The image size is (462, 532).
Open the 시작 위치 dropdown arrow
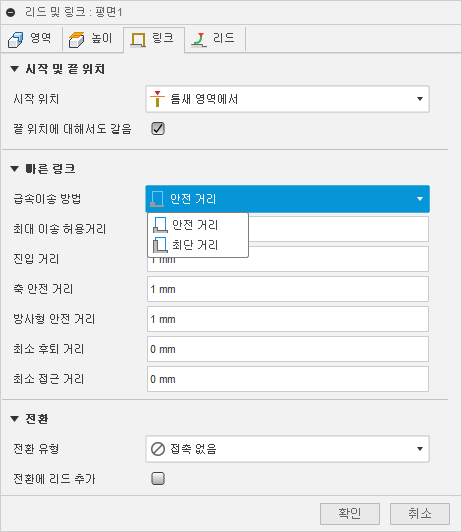420,99
